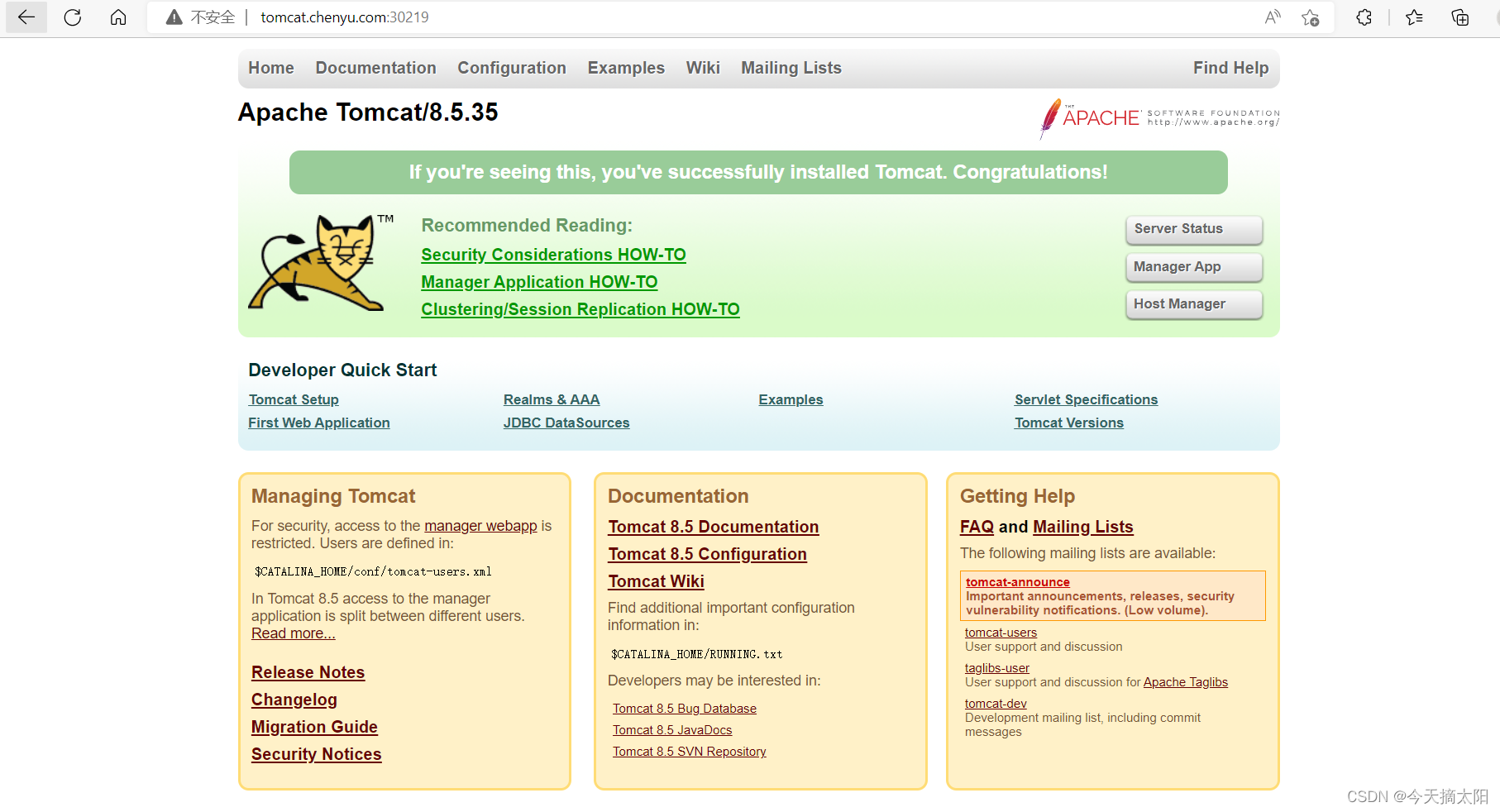The image size is (1500, 812).
Task: Click the Host Manager button
Action: tap(1194, 304)
